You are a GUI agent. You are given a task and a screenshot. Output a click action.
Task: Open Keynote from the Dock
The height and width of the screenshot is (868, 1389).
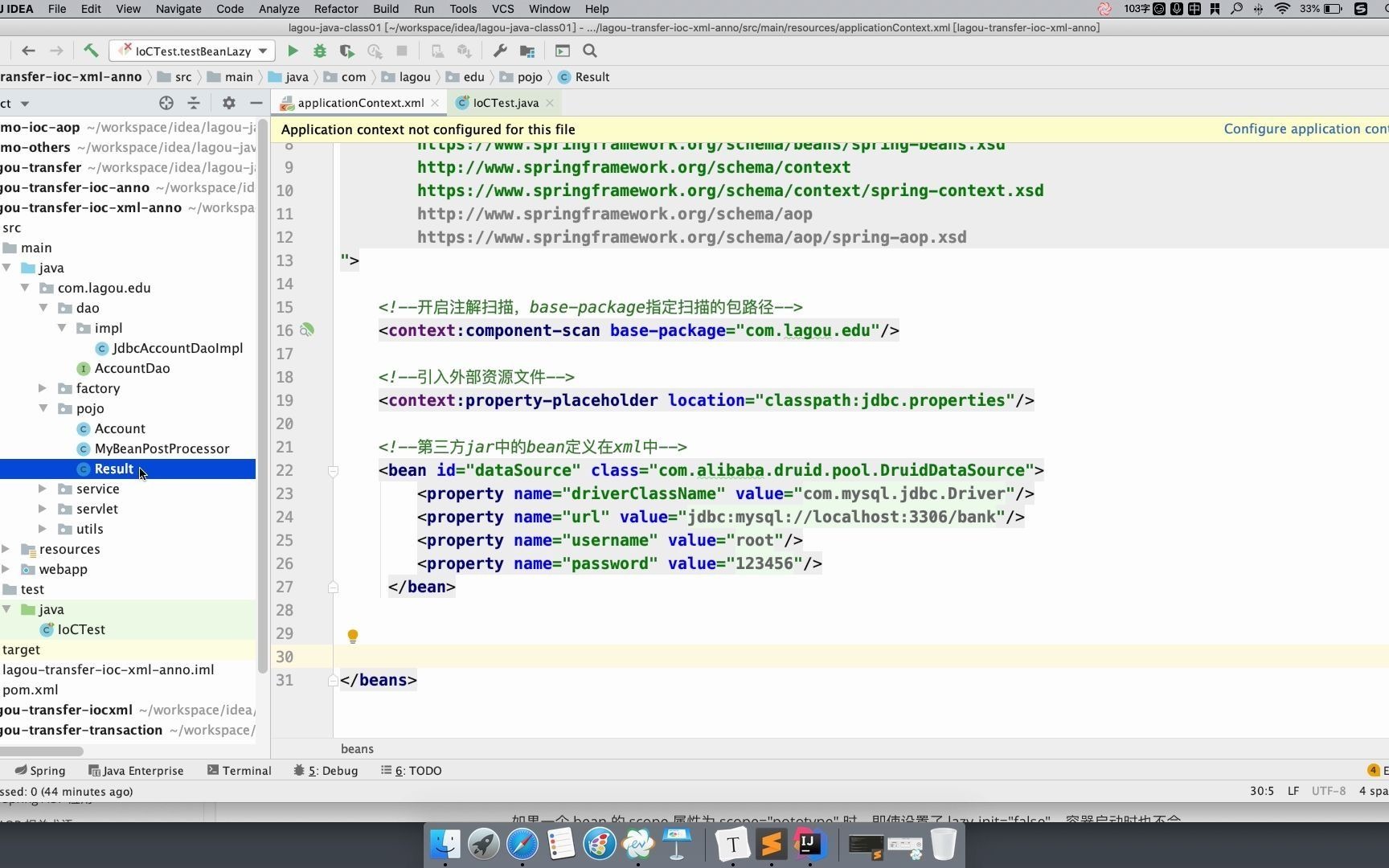677,844
